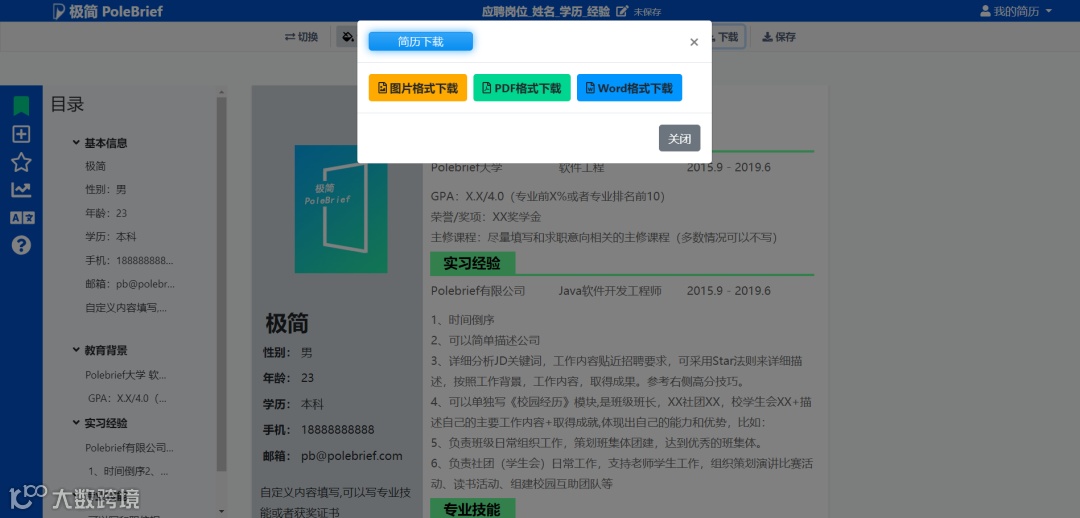This screenshot has height=518, width=1080.
Task: Click the PoleBrief logo in header
Action: 108,12
